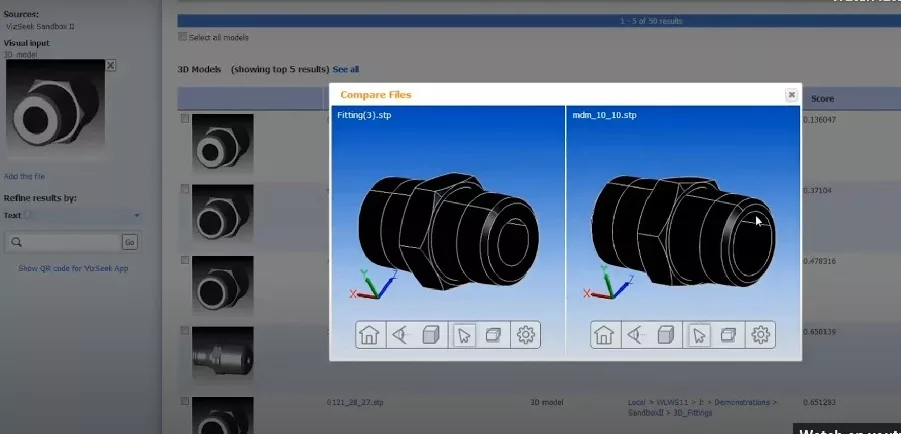The height and width of the screenshot is (434, 901).
Task: Open thumbnail of result scoring 0.650139
Action: [222, 356]
